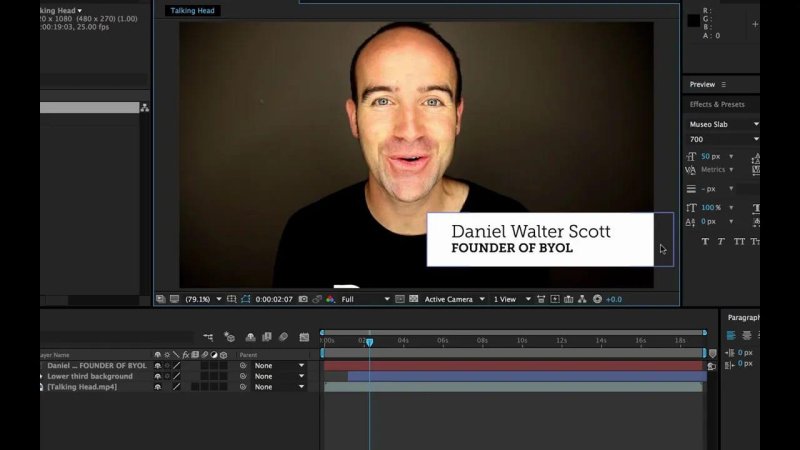Click the Always Preview This View icon
Screen dimensions: 800x450
coord(161,299)
